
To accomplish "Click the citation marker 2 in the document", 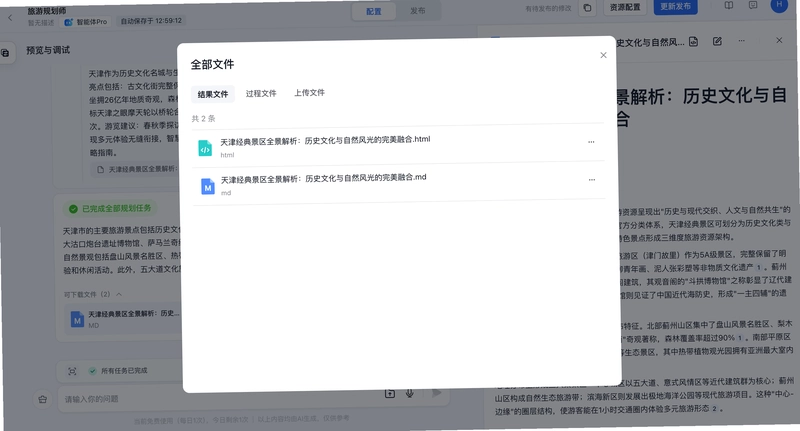I will point(714,409).
